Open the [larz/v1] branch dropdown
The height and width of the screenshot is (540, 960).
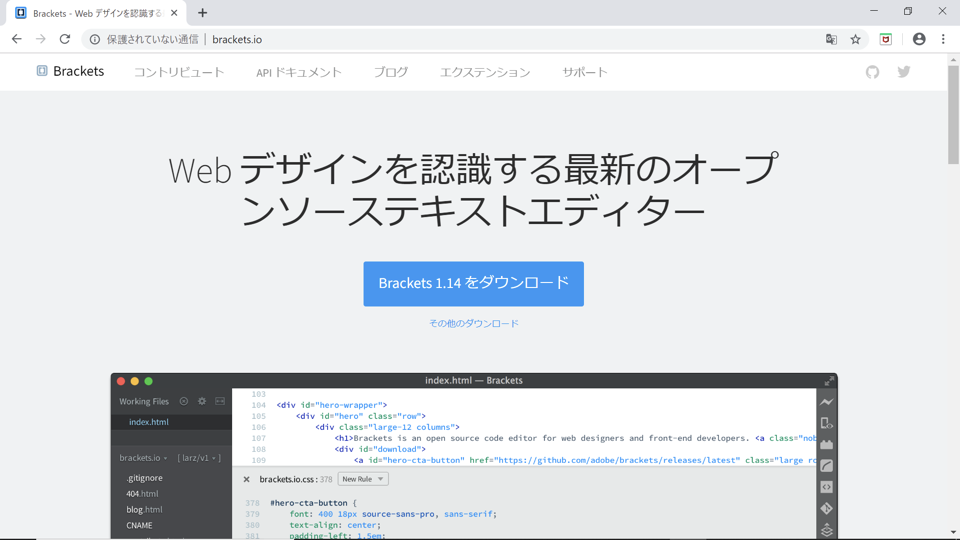(199, 458)
